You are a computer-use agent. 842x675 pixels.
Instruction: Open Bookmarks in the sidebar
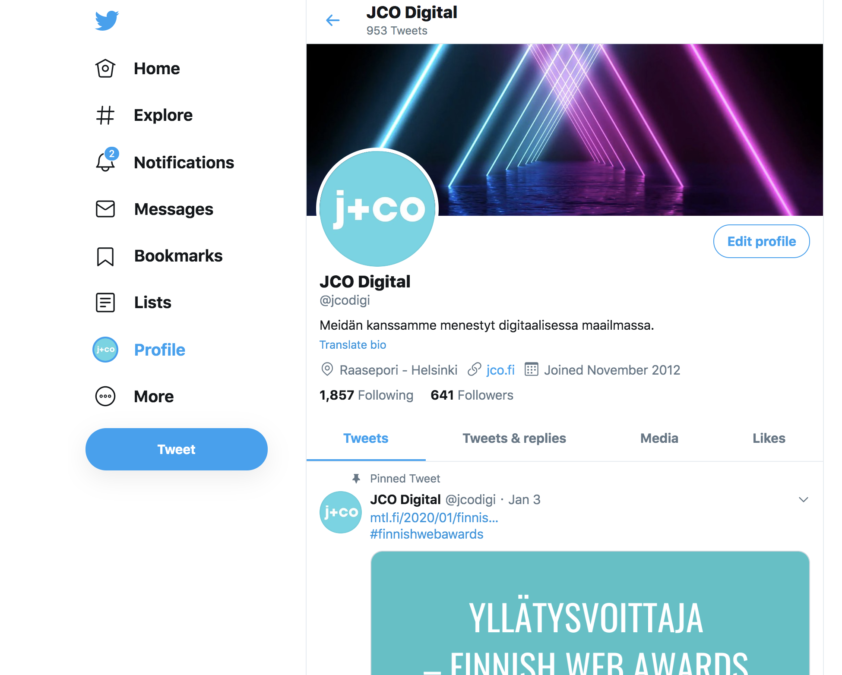tap(158, 256)
